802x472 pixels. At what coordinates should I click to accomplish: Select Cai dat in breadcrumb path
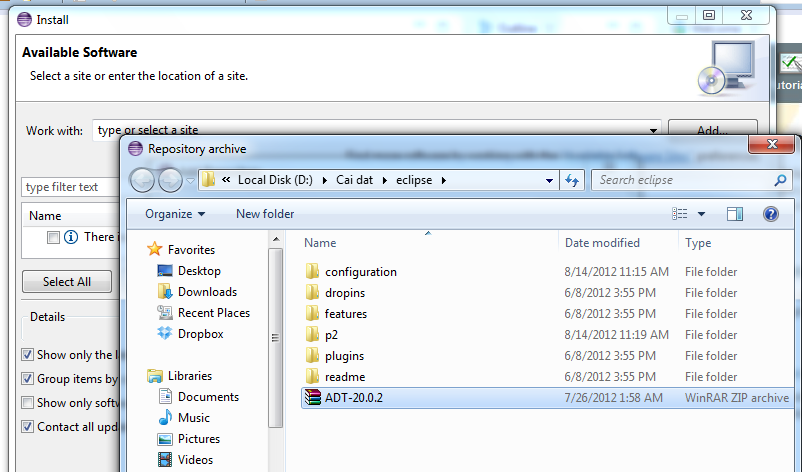[354, 180]
